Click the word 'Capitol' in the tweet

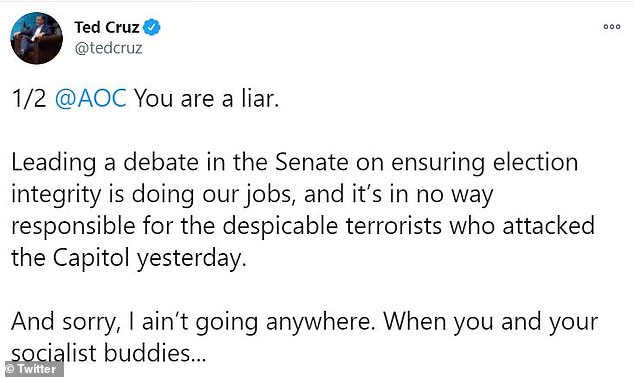tap(91, 258)
